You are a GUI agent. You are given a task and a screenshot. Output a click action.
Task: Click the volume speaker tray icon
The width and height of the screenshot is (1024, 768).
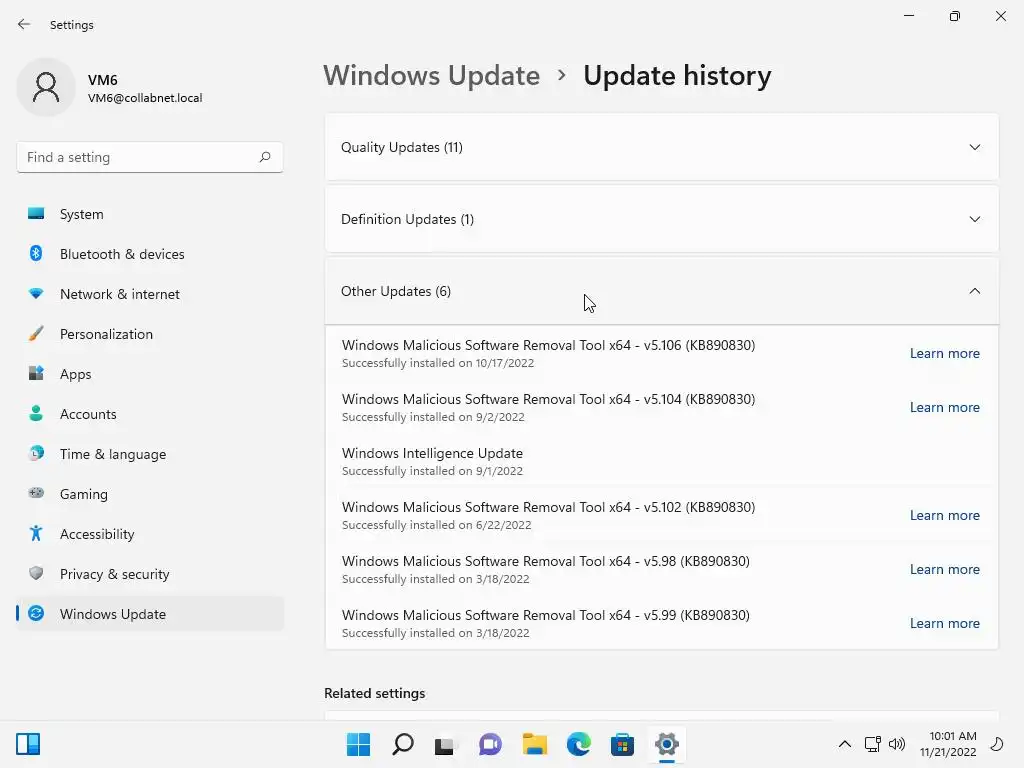pos(897,744)
